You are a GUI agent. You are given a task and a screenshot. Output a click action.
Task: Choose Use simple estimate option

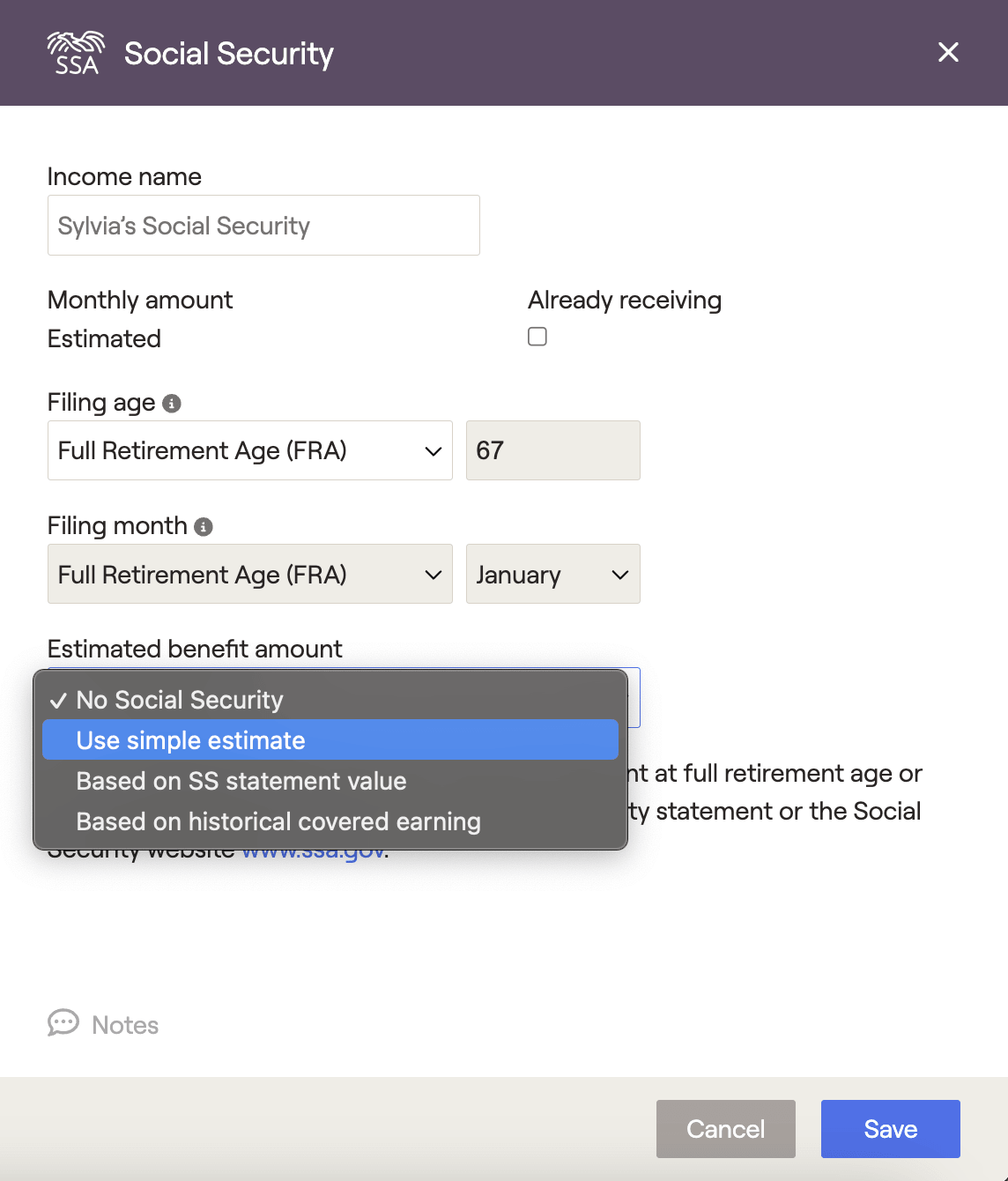tap(191, 740)
